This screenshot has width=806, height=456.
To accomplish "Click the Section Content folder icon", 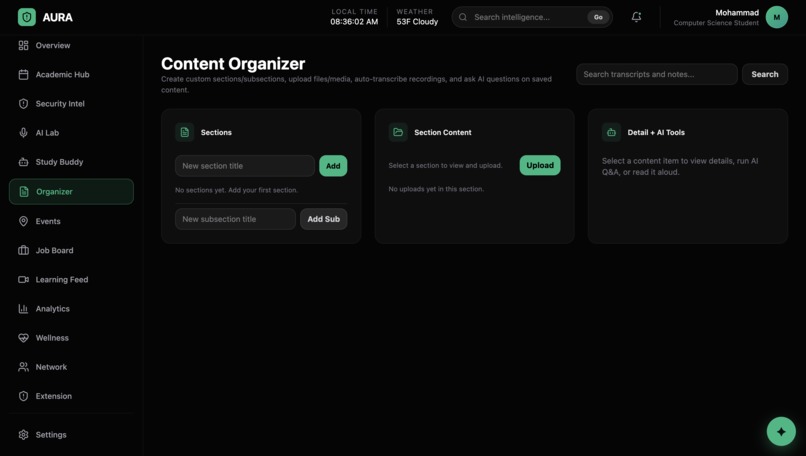I will point(398,132).
